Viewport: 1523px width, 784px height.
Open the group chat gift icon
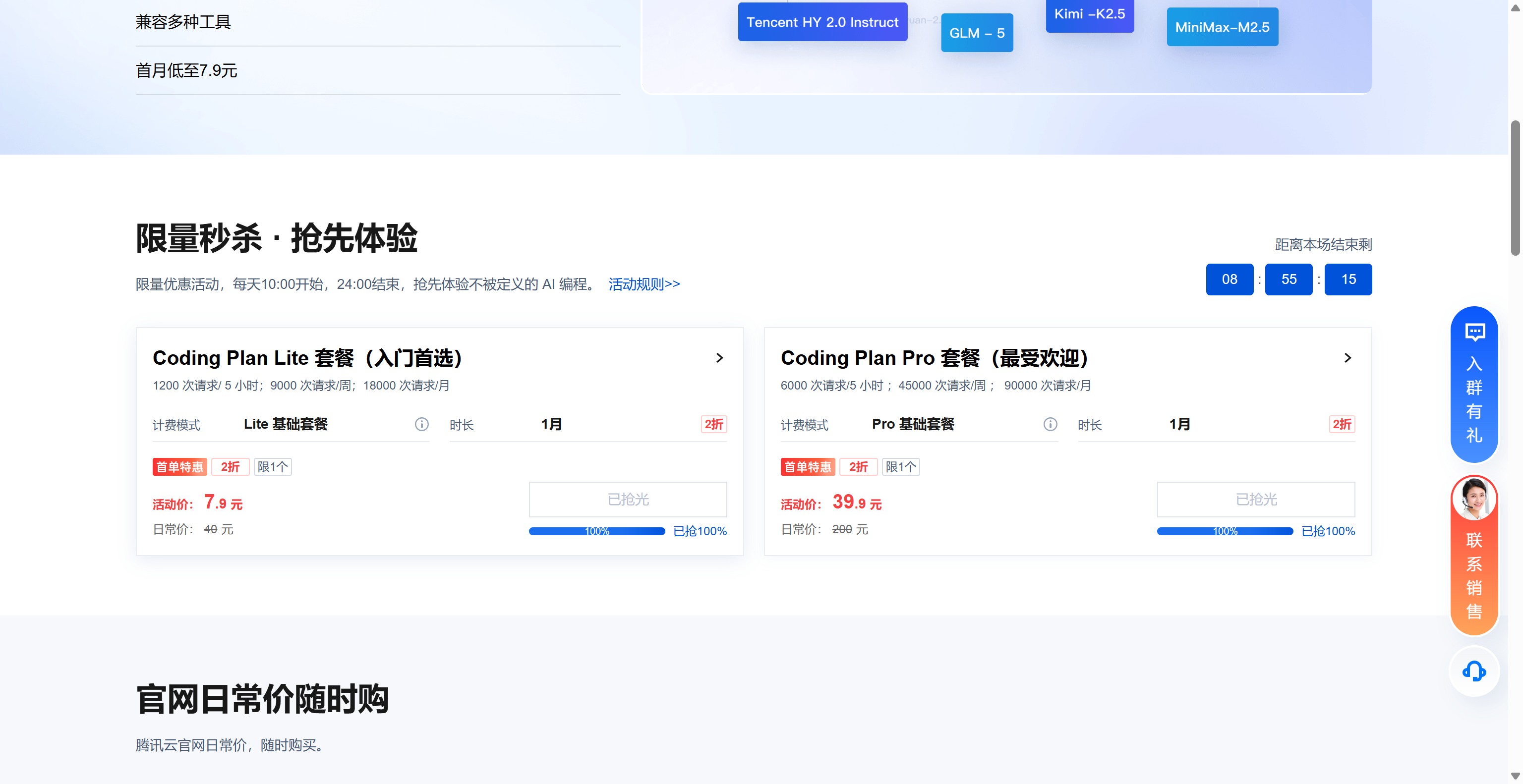(1474, 333)
